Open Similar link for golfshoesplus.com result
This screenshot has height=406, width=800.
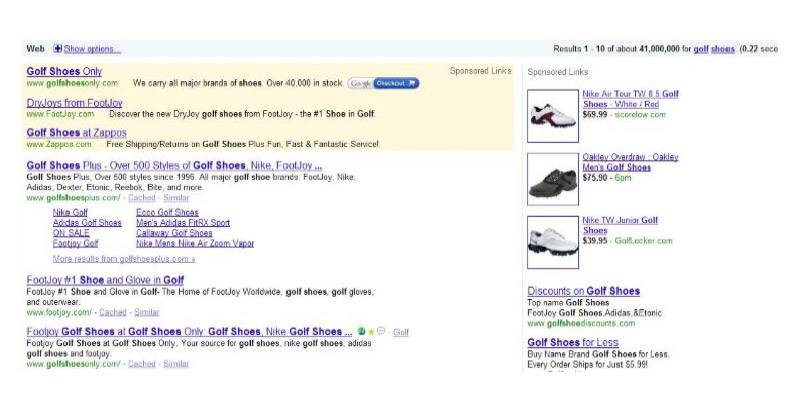176,197
